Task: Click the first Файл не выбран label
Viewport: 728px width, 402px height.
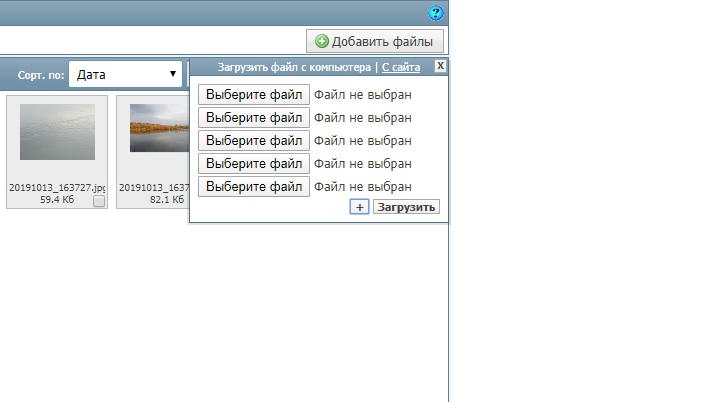Action: tap(363, 95)
